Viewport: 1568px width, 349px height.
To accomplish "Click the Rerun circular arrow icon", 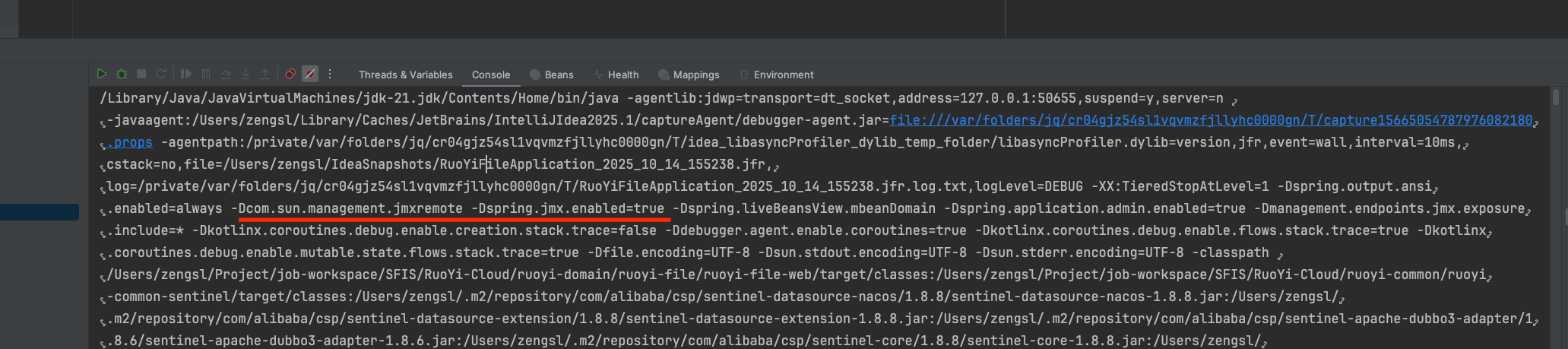I will [x=161, y=75].
